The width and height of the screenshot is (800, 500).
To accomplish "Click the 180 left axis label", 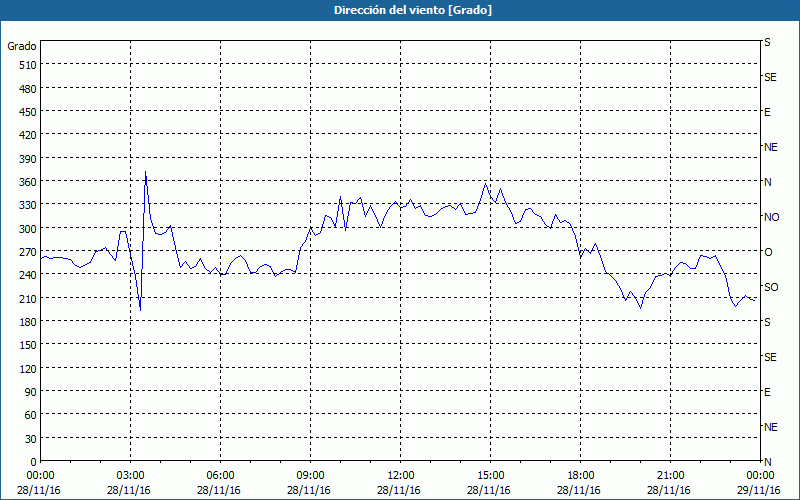I will click(x=28, y=322).
